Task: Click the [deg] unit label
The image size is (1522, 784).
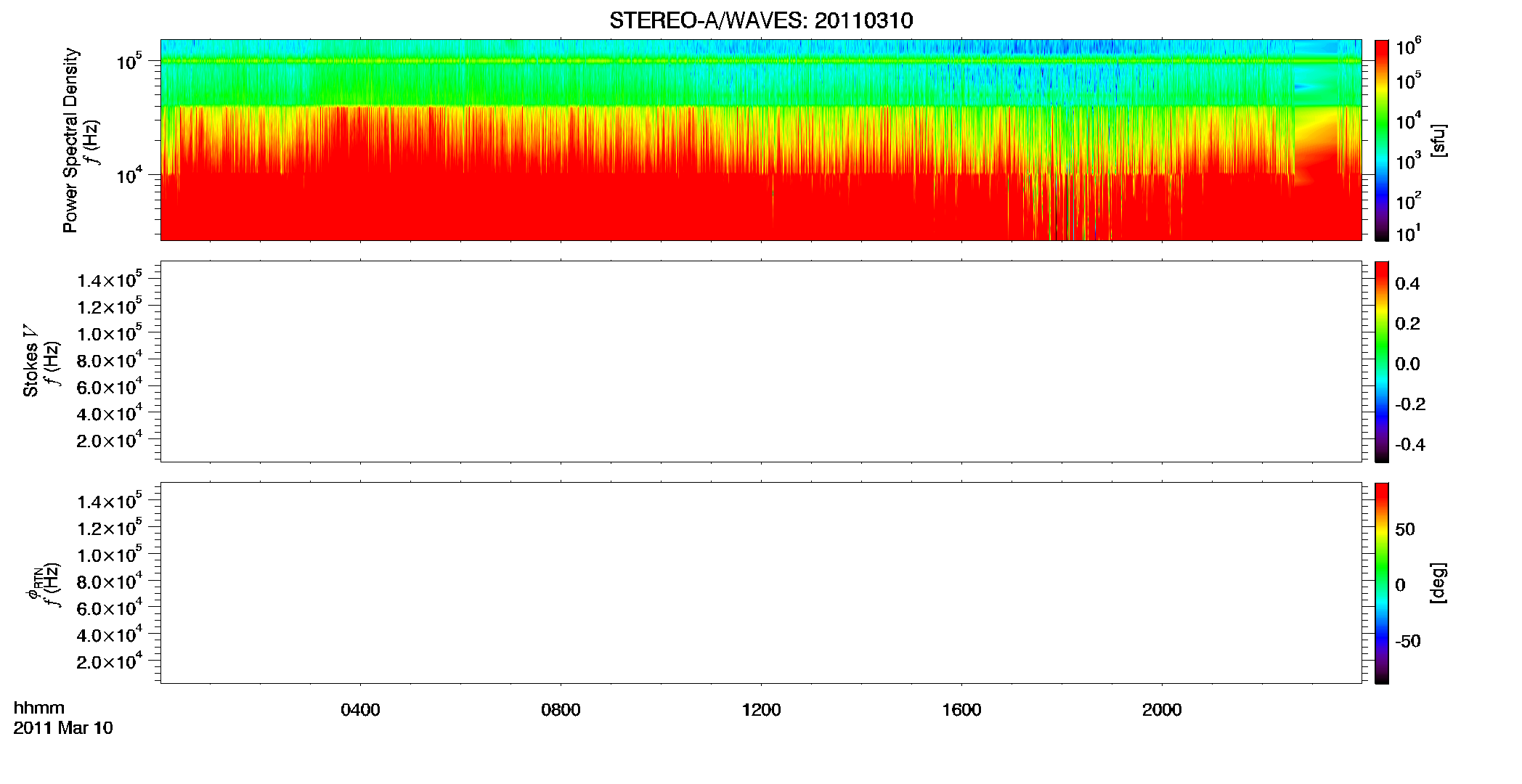Action: [1438, 583]
